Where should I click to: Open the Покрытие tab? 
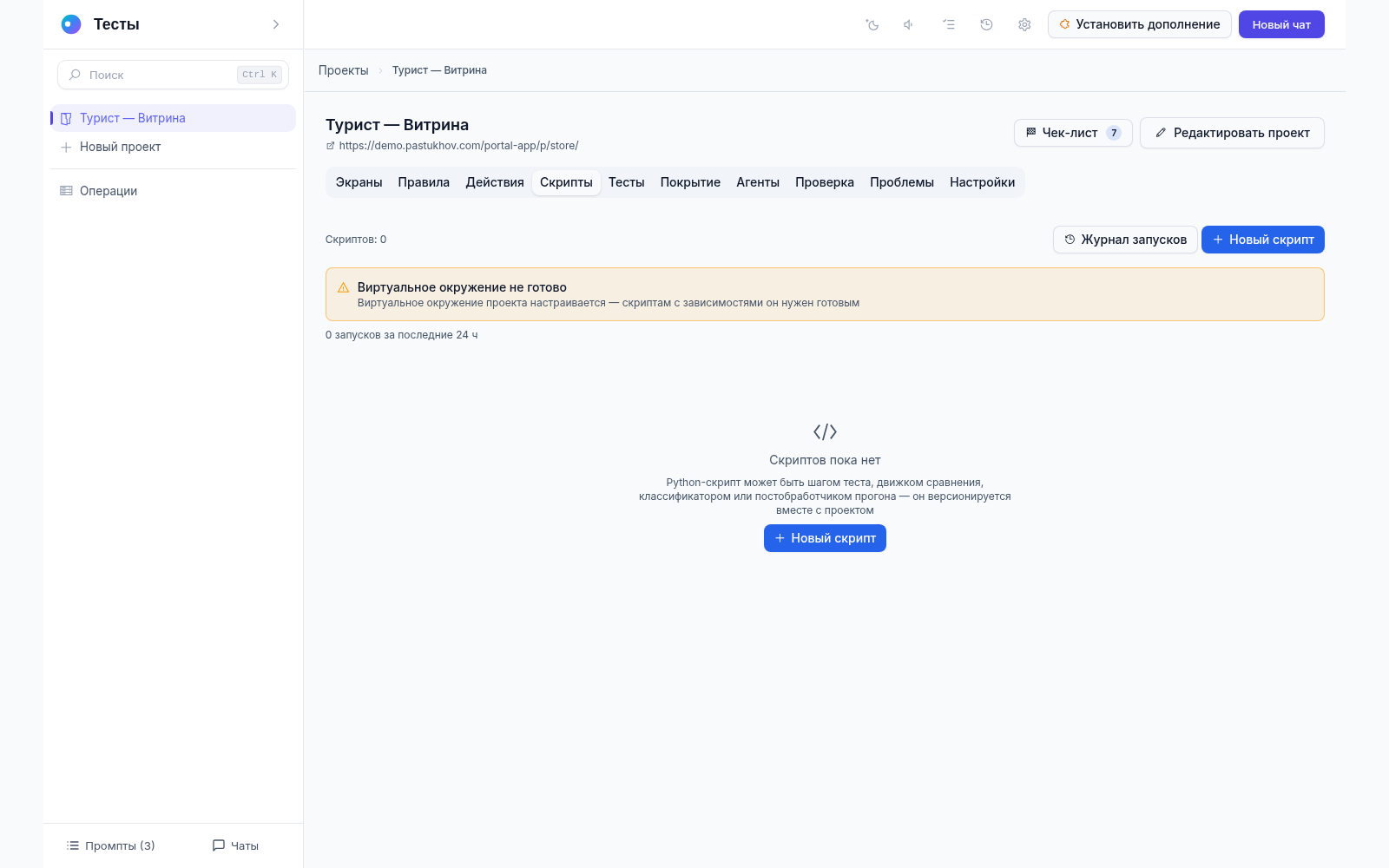[x=690, y=182]
